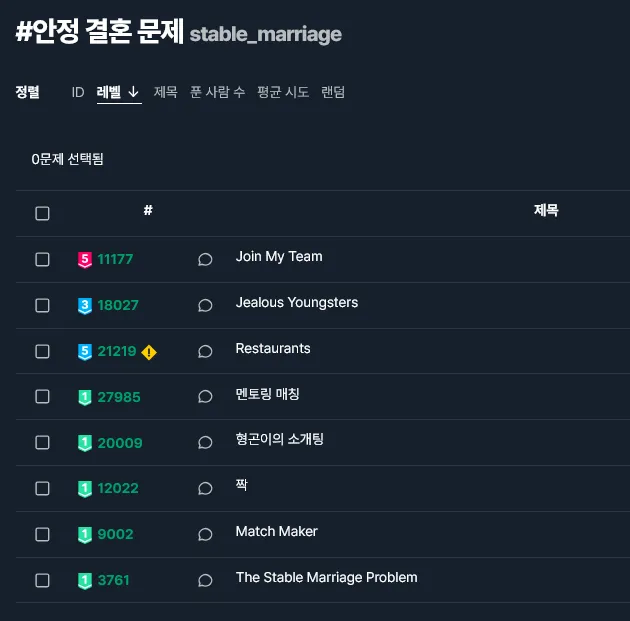The width and height of the screenshot is (630, 621).
Task: Click tier badge icon of problem 11177
Action: (x=85, y=260)
